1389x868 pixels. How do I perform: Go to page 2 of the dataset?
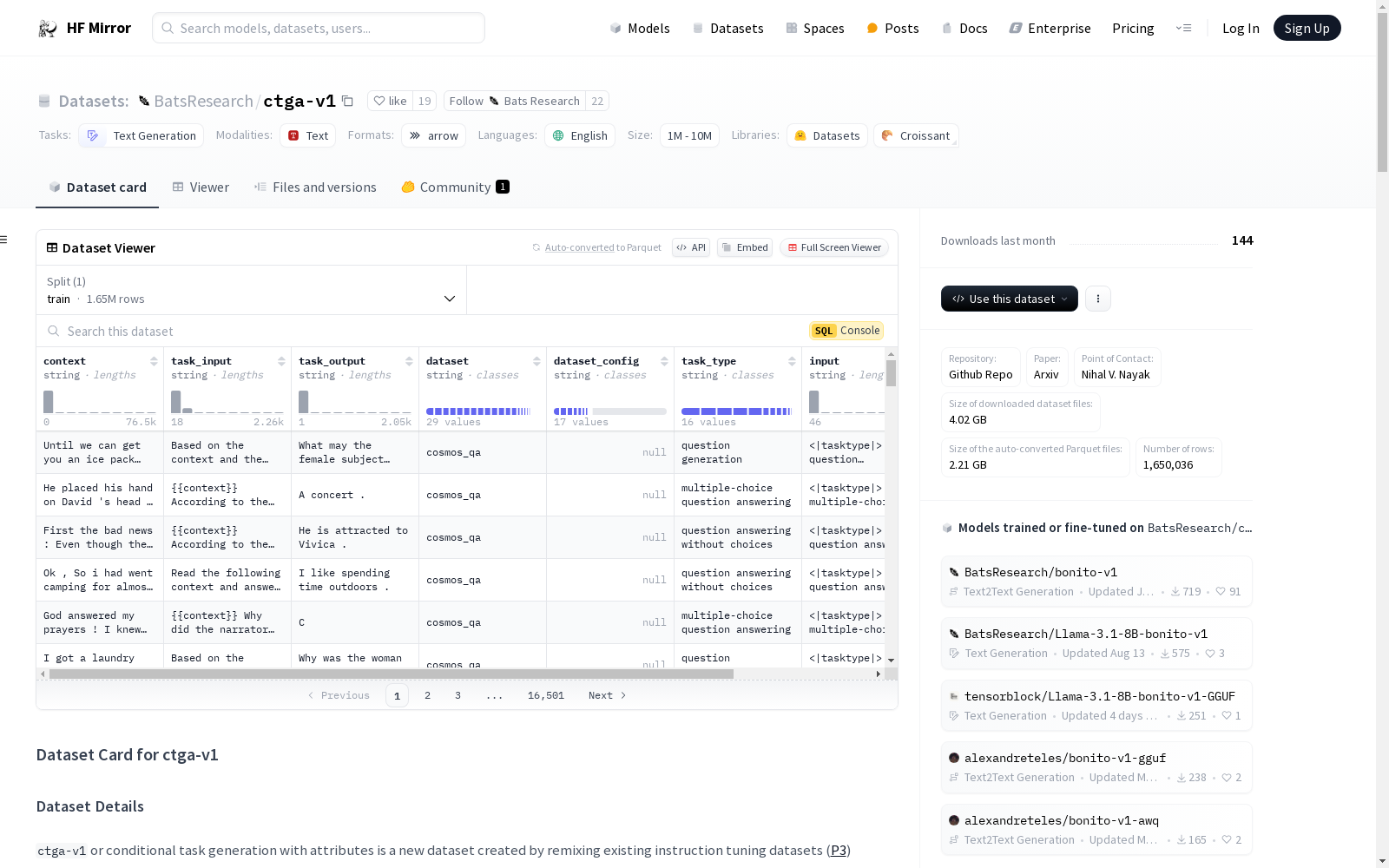pyautogui.click(x=427, y=695)
